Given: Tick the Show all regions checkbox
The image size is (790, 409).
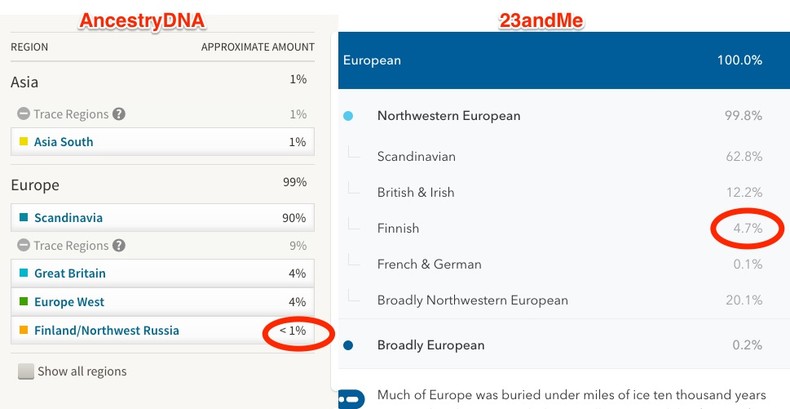Looking at the screenshot, I should [26, 372].
